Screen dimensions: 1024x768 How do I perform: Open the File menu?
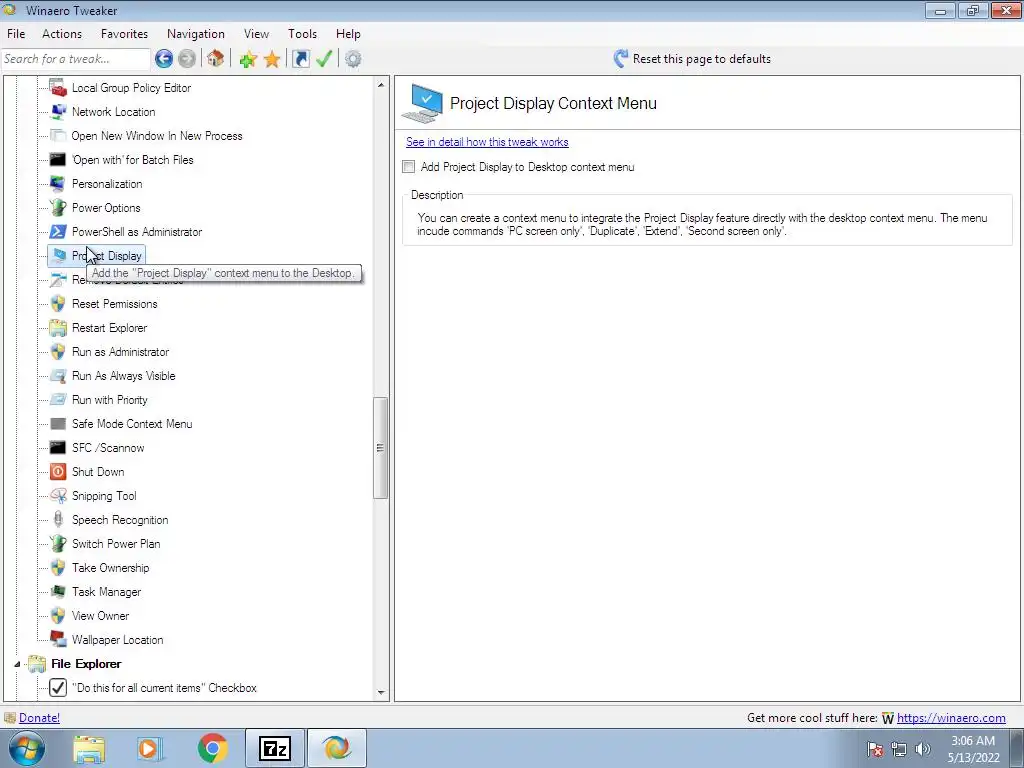click(x=16, y=34)
